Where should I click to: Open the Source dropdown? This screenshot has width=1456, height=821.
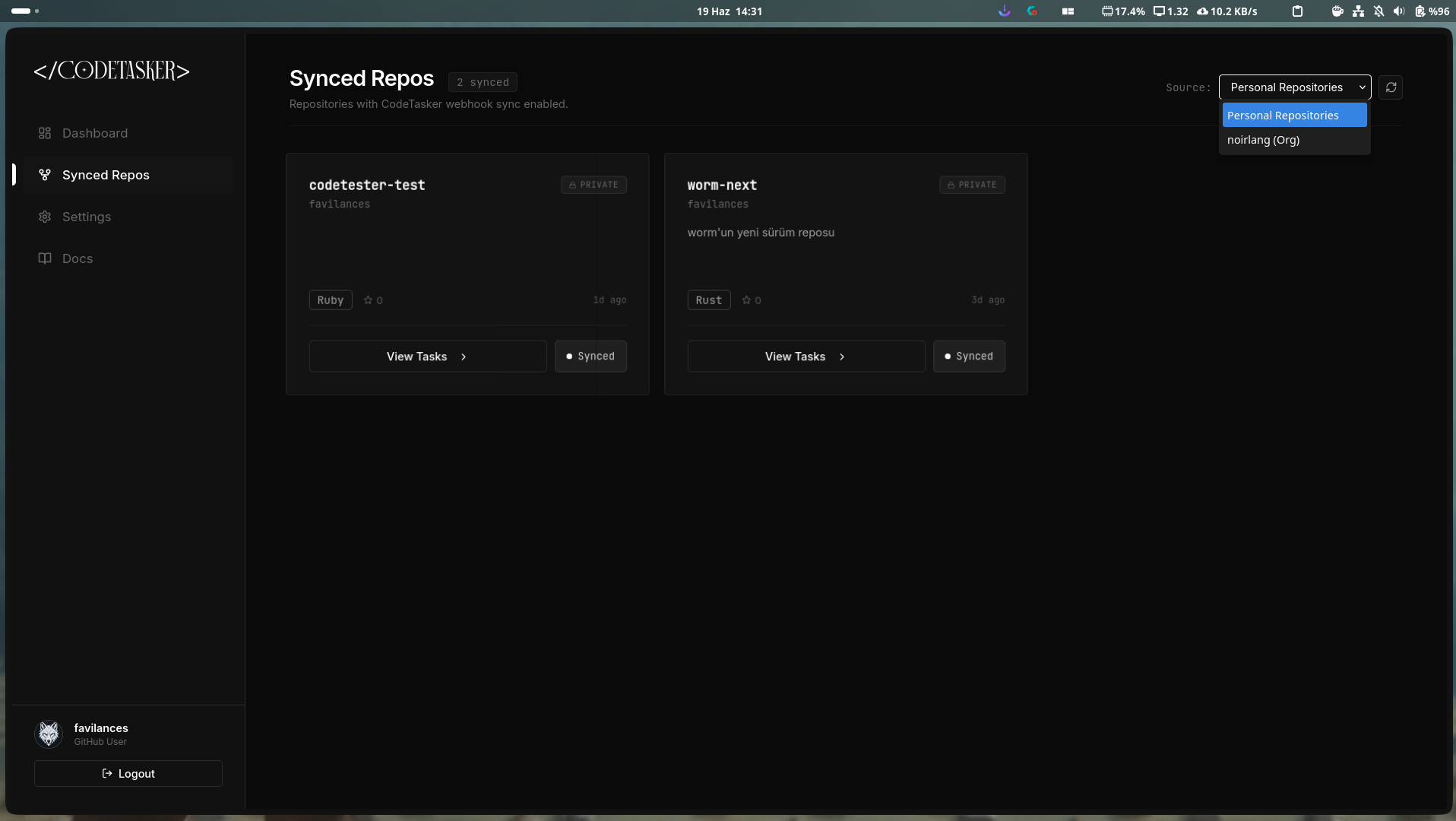pos(1295,87)
